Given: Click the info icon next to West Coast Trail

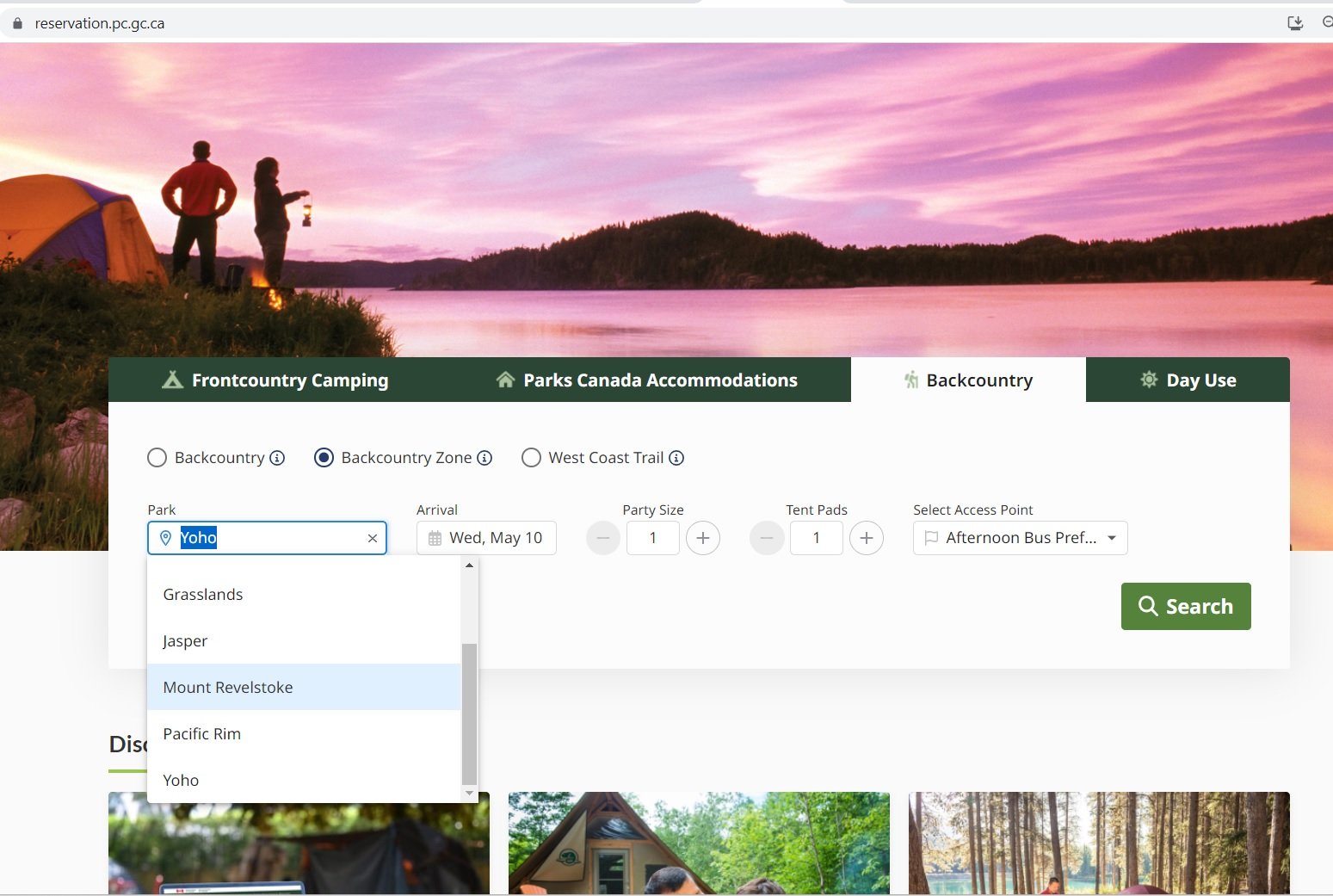Looking at the screenshot, I should pyautogui.click(x=677, y=458).
